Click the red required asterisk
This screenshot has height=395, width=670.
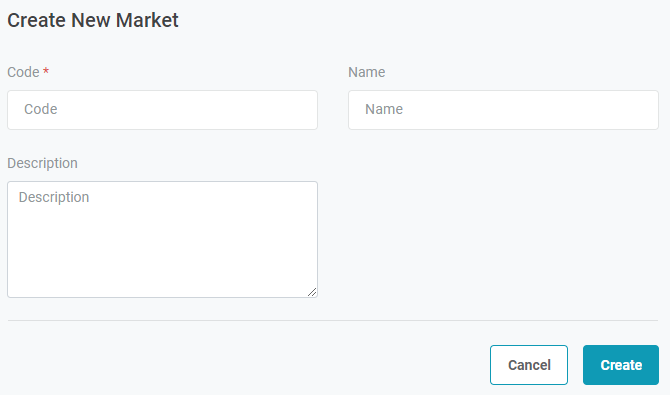[x=46, y=71]
